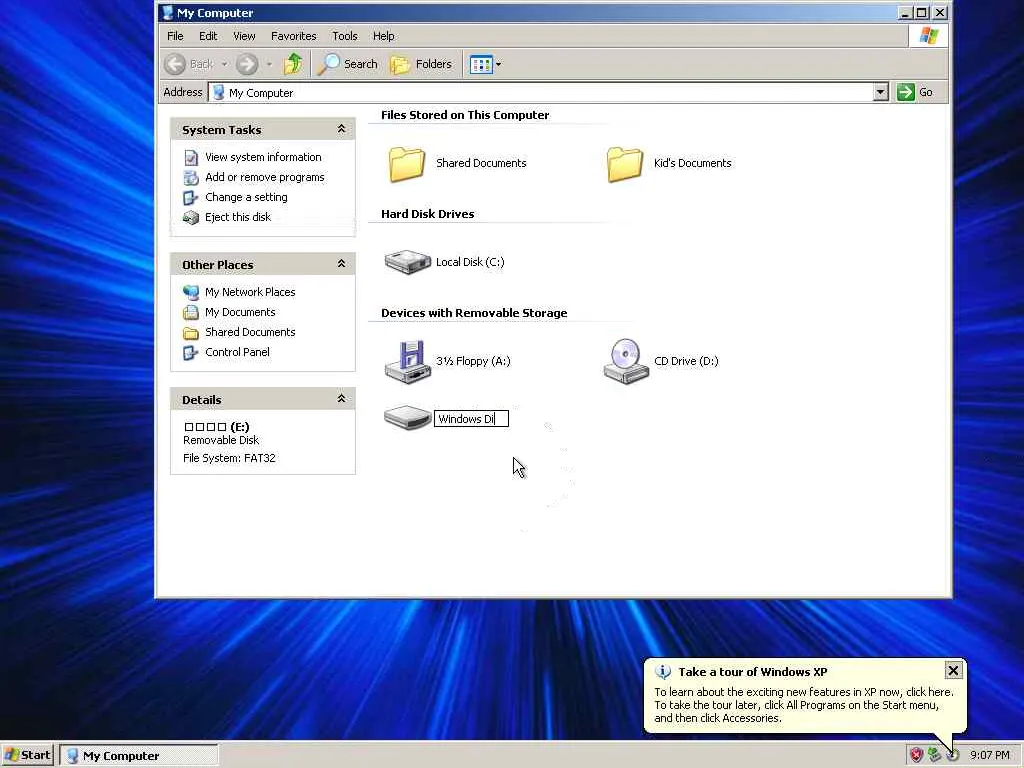
Task: Open My Documents in Other Places
Action: pyautogui.click(x=240, y=312)
